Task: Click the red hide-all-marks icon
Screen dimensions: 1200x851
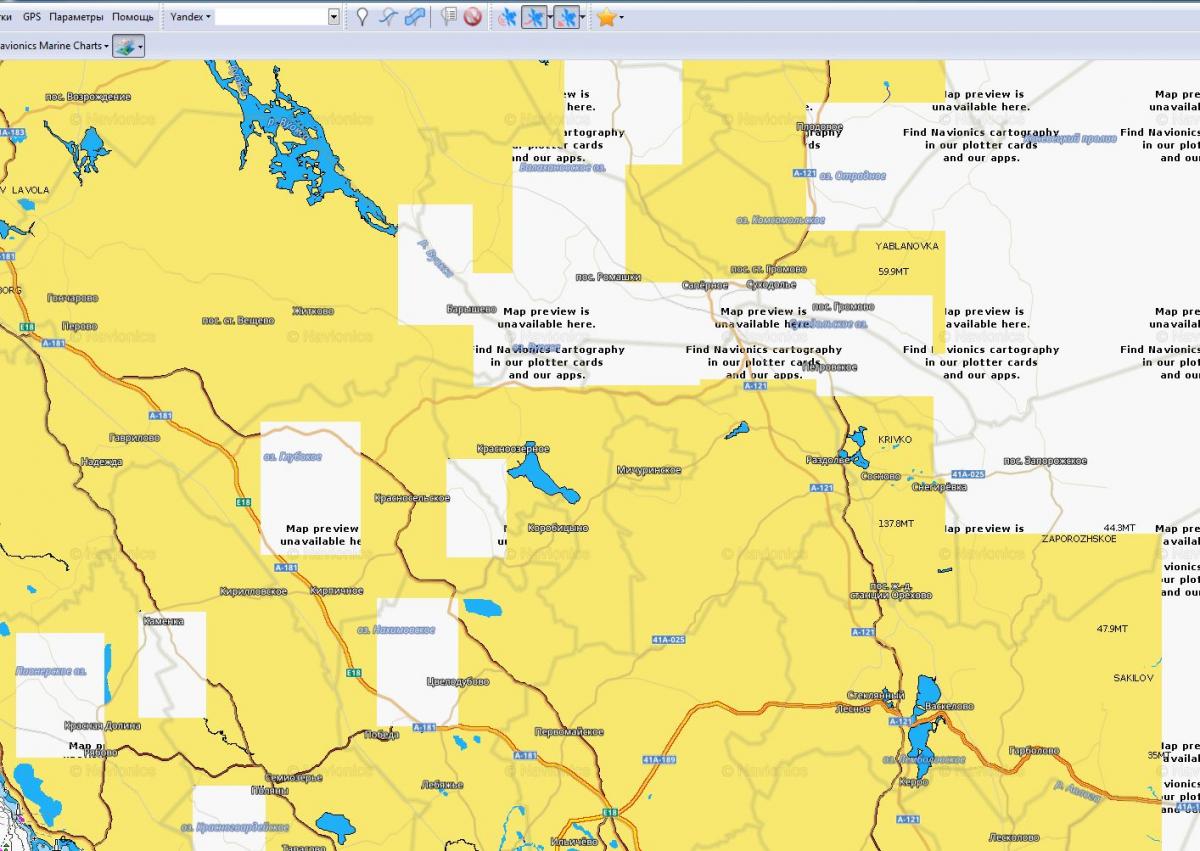Action: [x=473, y=17]
